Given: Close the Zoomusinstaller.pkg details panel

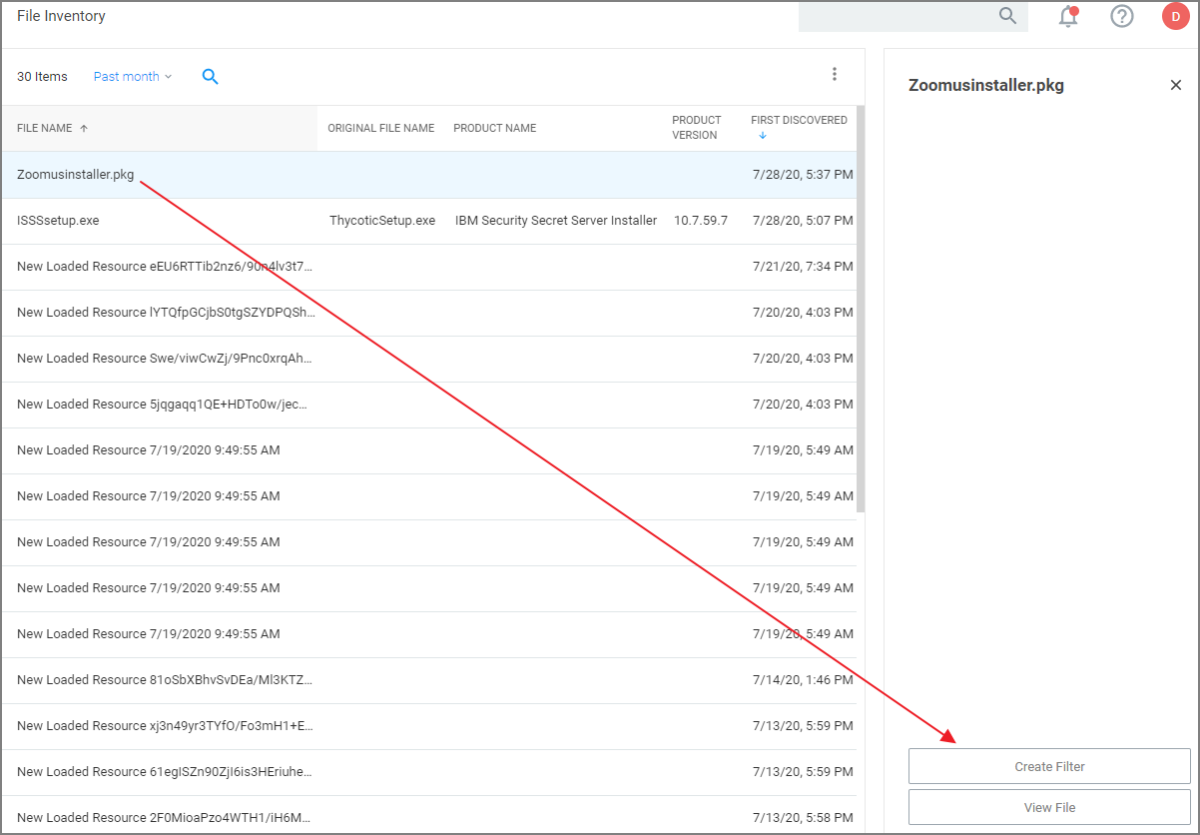Looking at the screenshot, I should [x=1176, y=85].
